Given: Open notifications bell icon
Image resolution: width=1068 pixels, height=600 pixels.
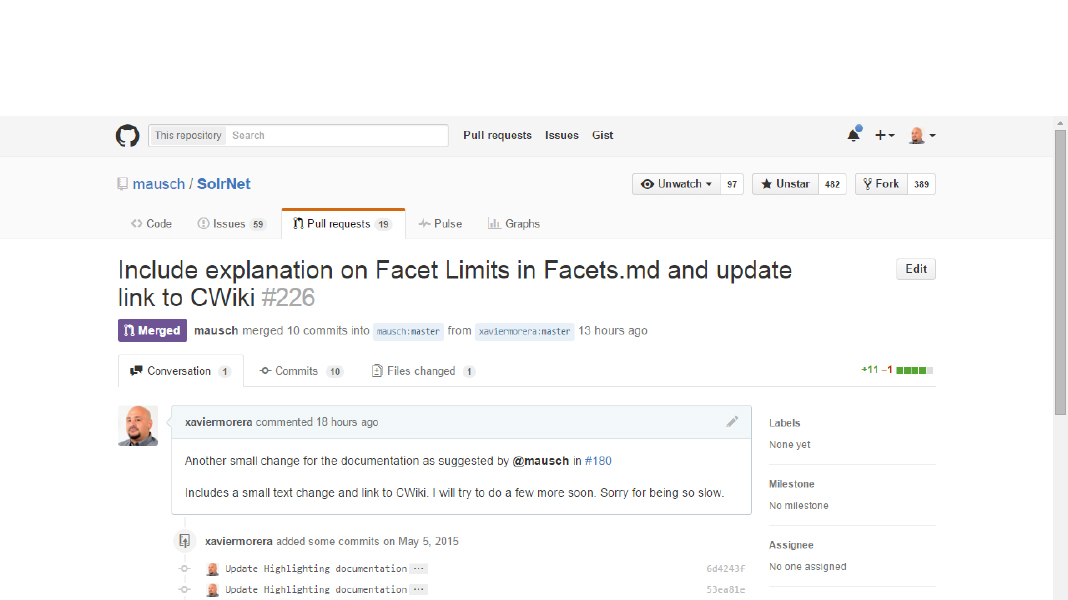Looking at the screenshot, I should click(x=853, y=134).
